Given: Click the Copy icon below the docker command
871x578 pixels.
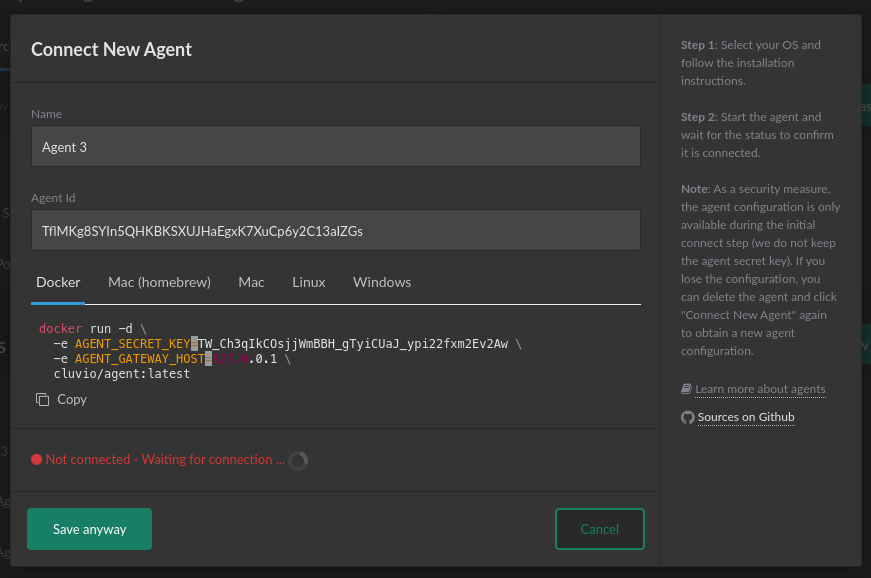Looking at the screenshot, I should pyautogui.click(x=42, y=399).
